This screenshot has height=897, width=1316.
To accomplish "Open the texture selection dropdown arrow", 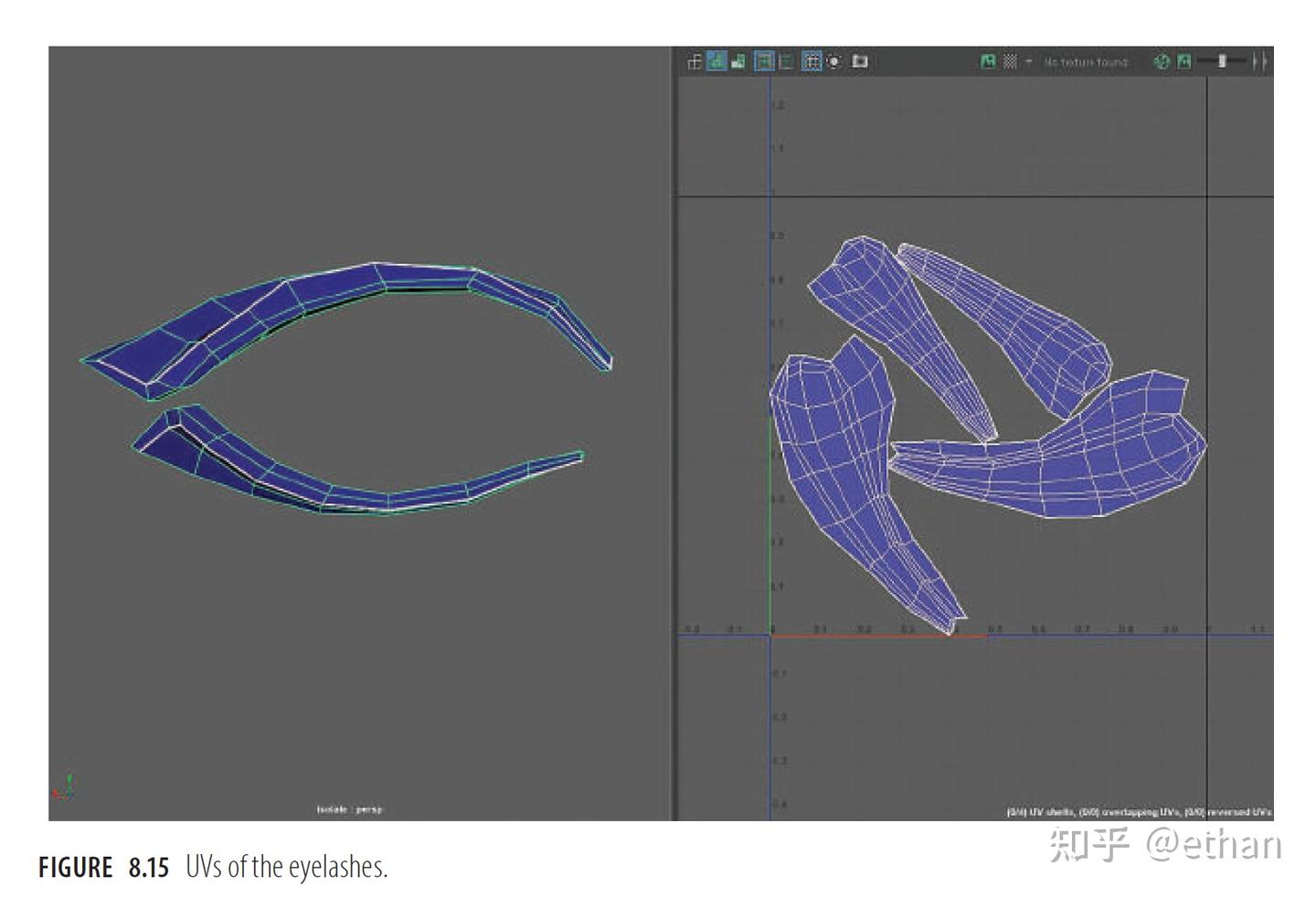I will tap(1031, 61).
